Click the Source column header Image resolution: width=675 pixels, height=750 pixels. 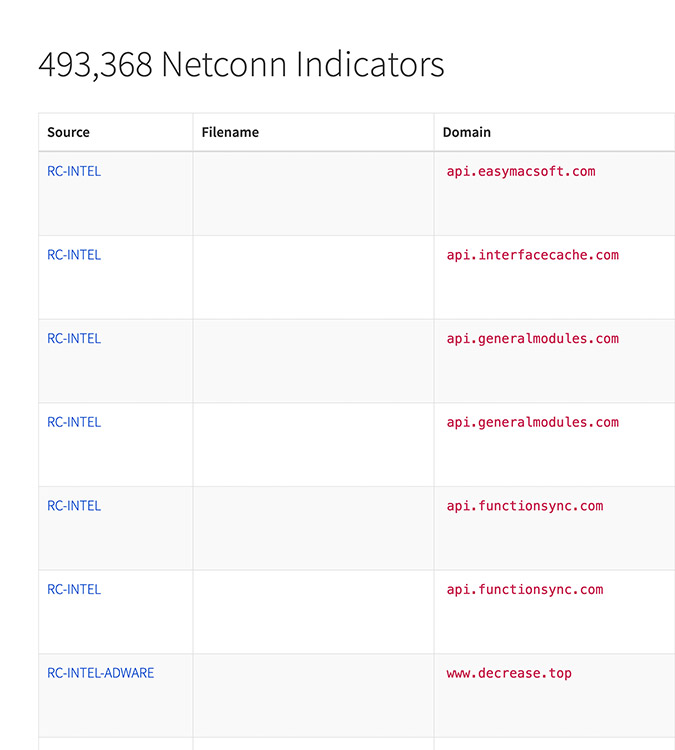(68, 132)
